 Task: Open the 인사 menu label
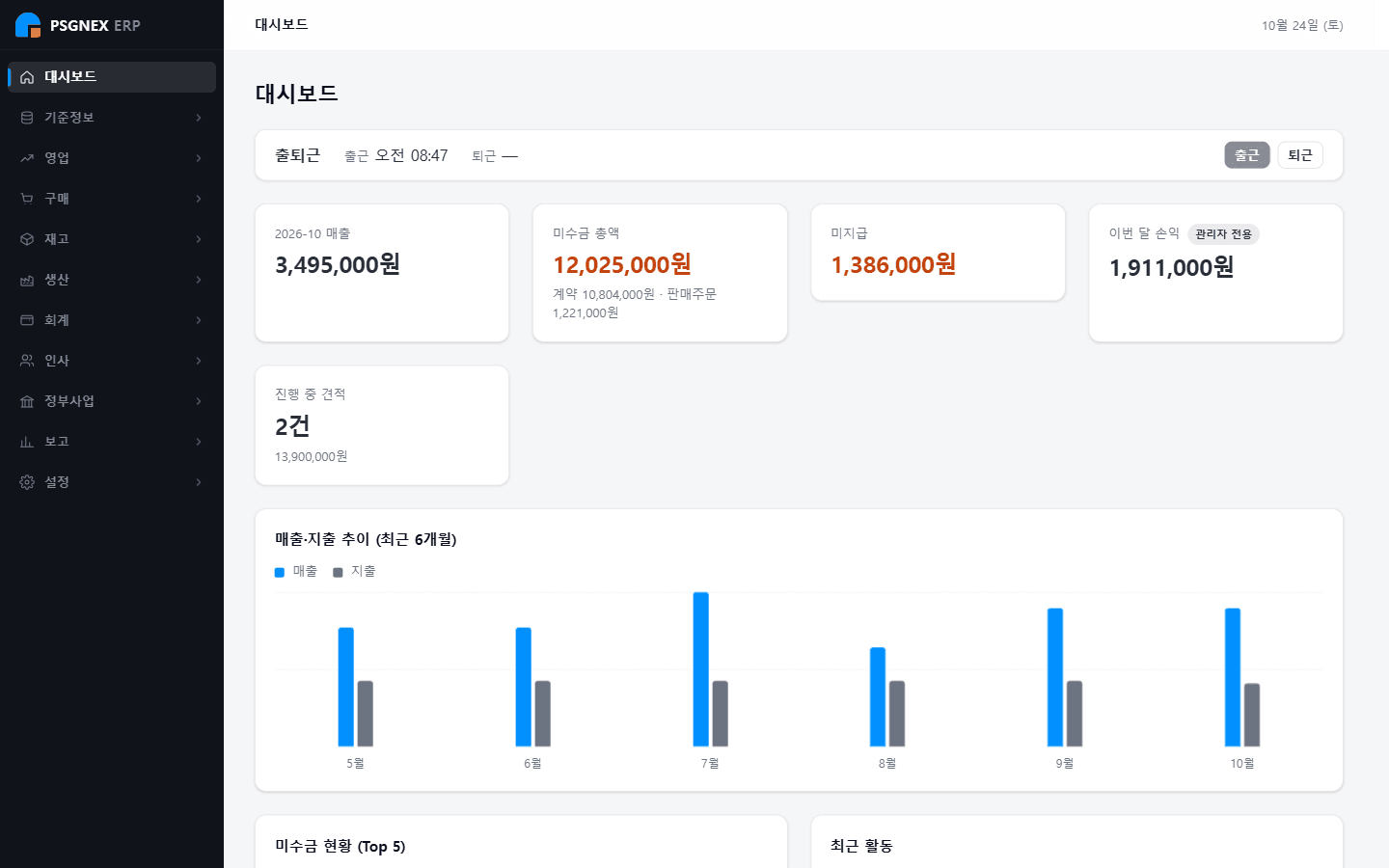(x=57, y=361)
